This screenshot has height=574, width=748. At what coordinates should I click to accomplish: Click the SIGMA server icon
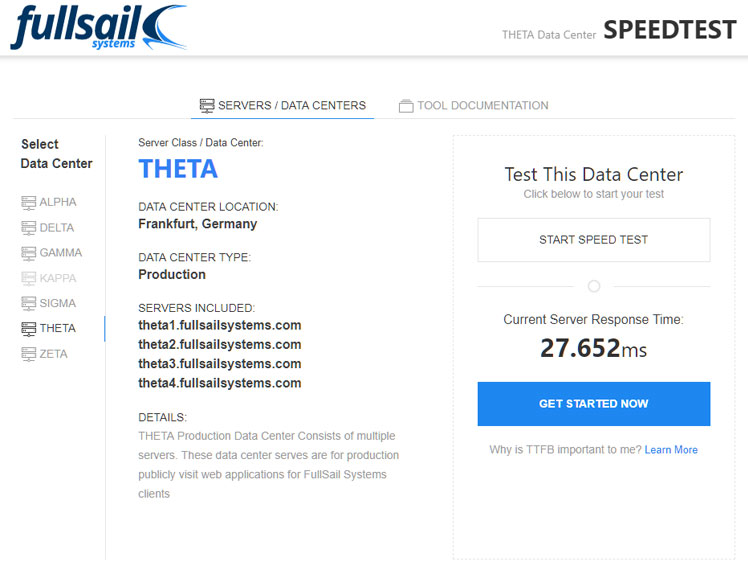pos(29,303)
